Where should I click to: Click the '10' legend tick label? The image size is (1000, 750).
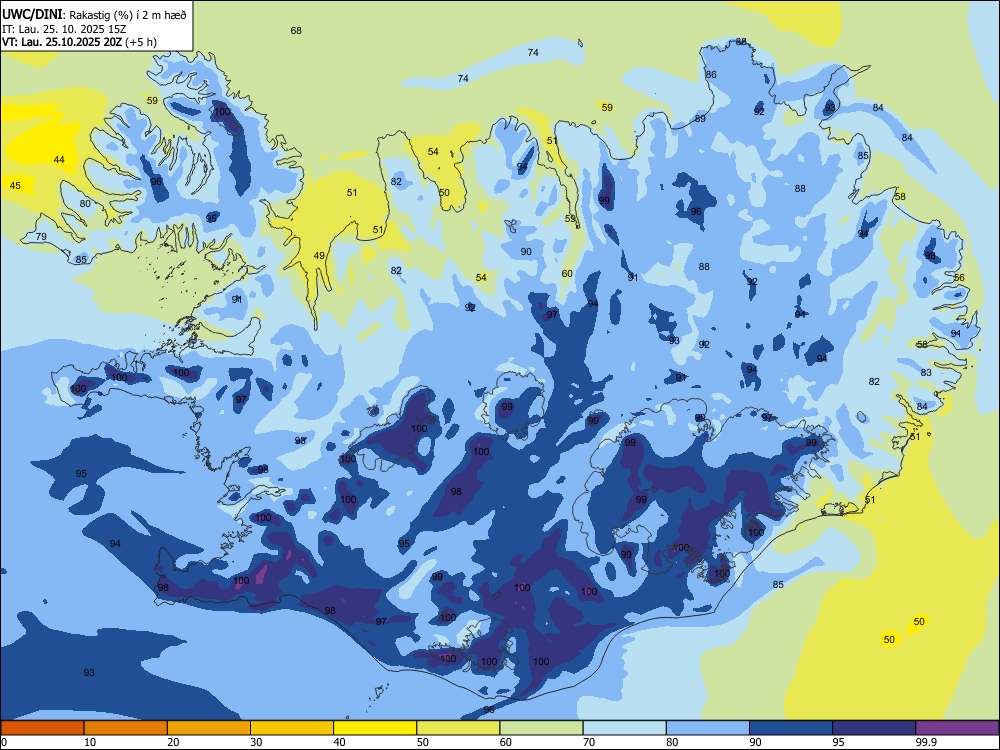(90, 742)
